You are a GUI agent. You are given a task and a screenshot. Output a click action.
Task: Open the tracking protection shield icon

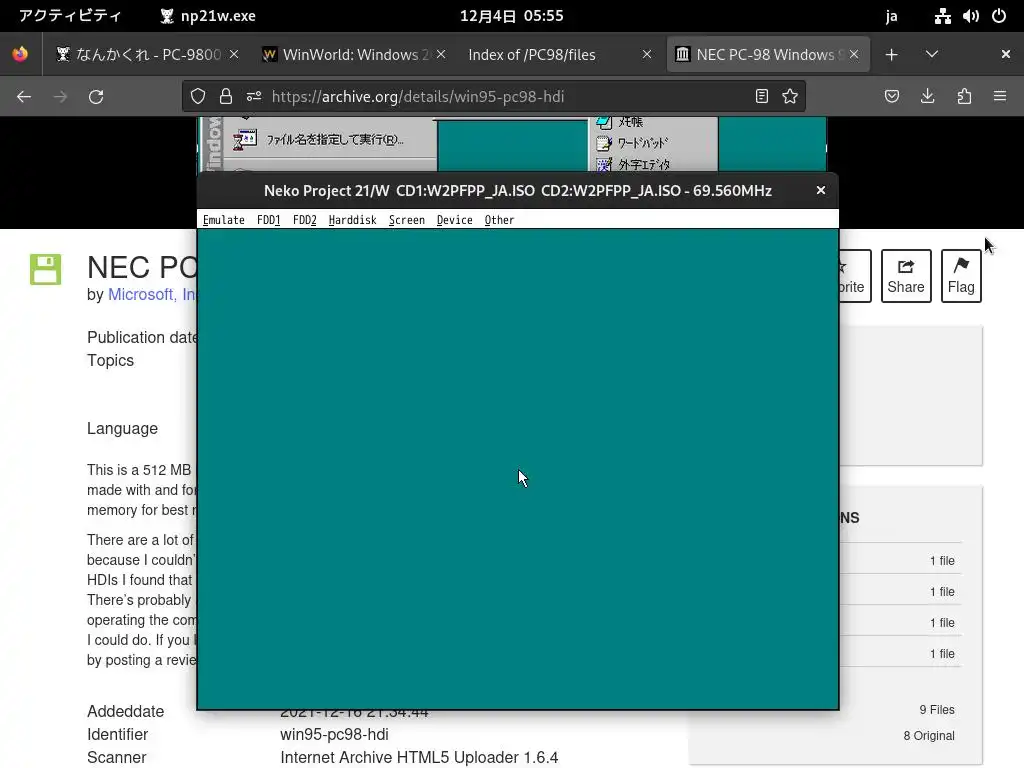pos(198,97)
